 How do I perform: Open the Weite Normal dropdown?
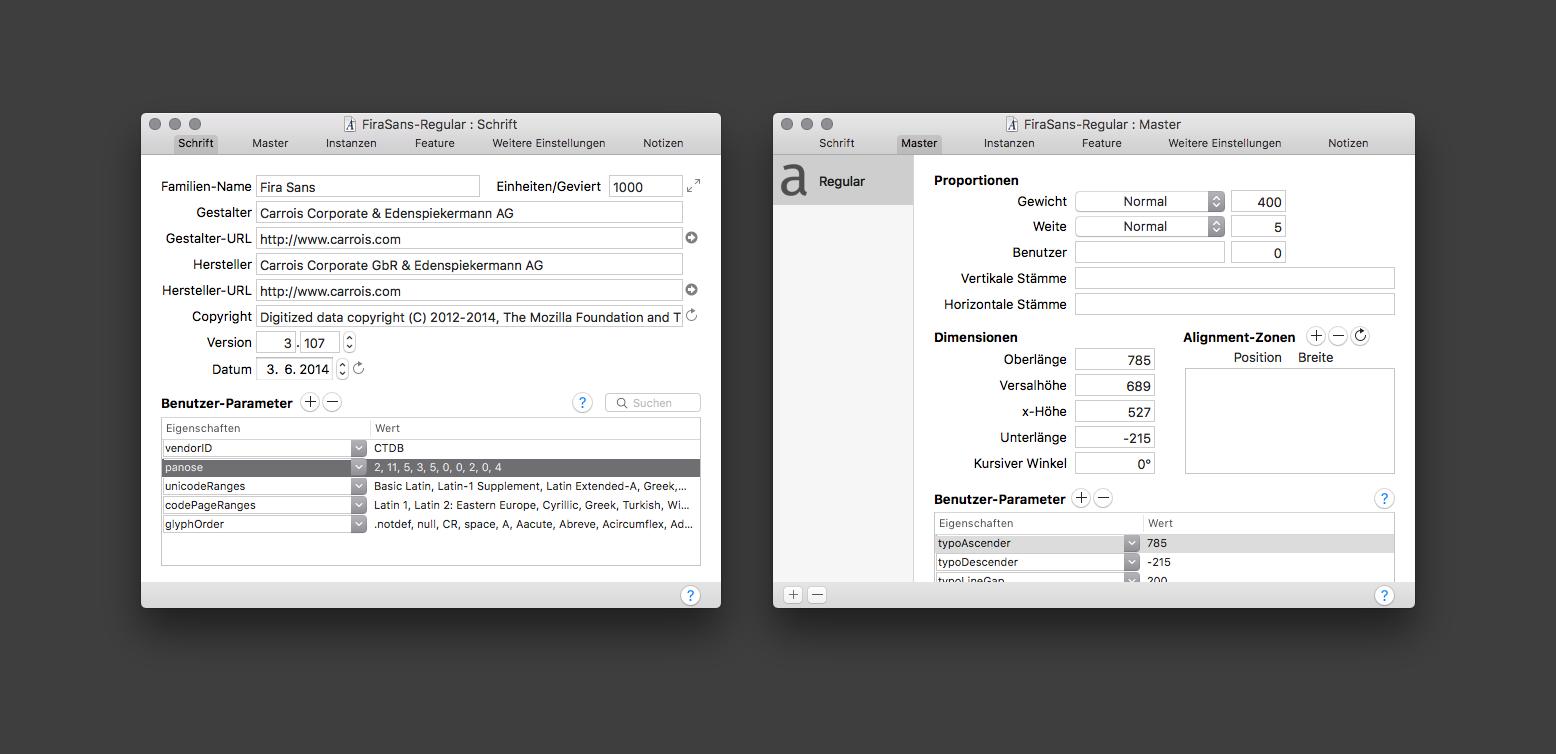[x=1150, y=227]
